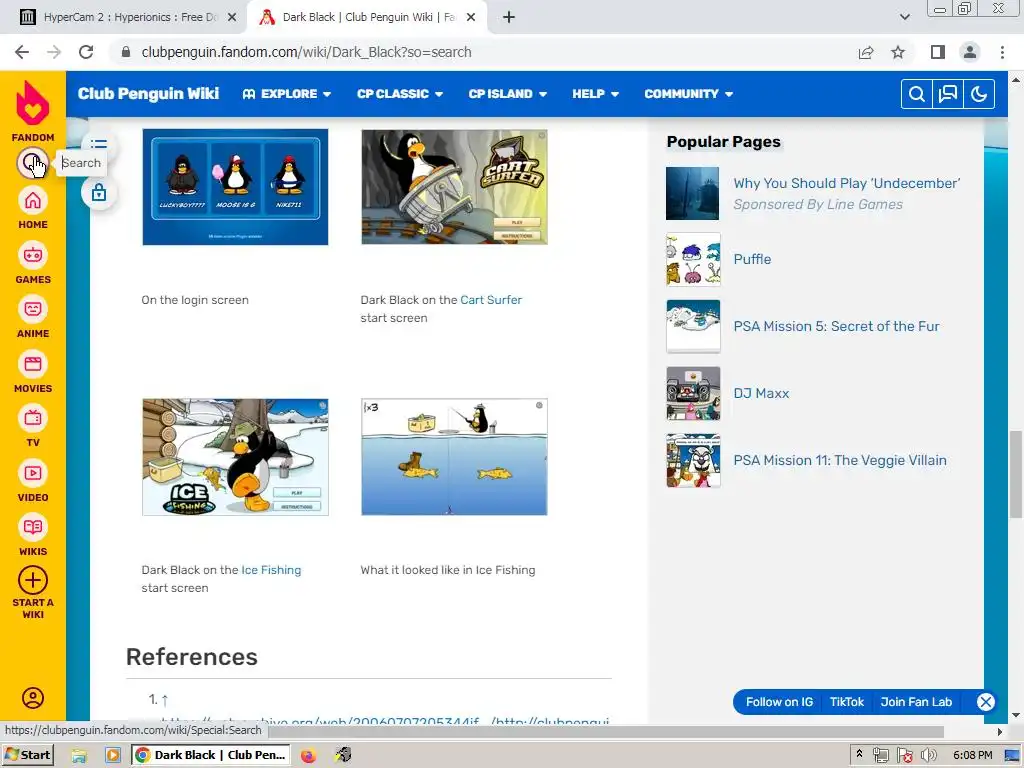Go to Fandom Home icon
This screenshot has height=768, width=1024.
click(33, 200)
